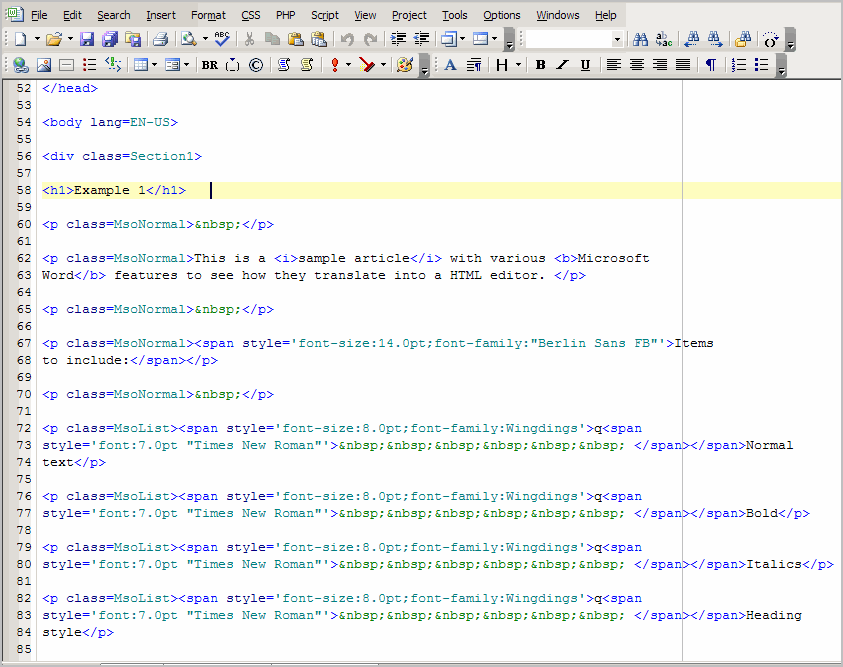Click the Replace ab-ac icon
843x667 pixels.
click(664, 39)
